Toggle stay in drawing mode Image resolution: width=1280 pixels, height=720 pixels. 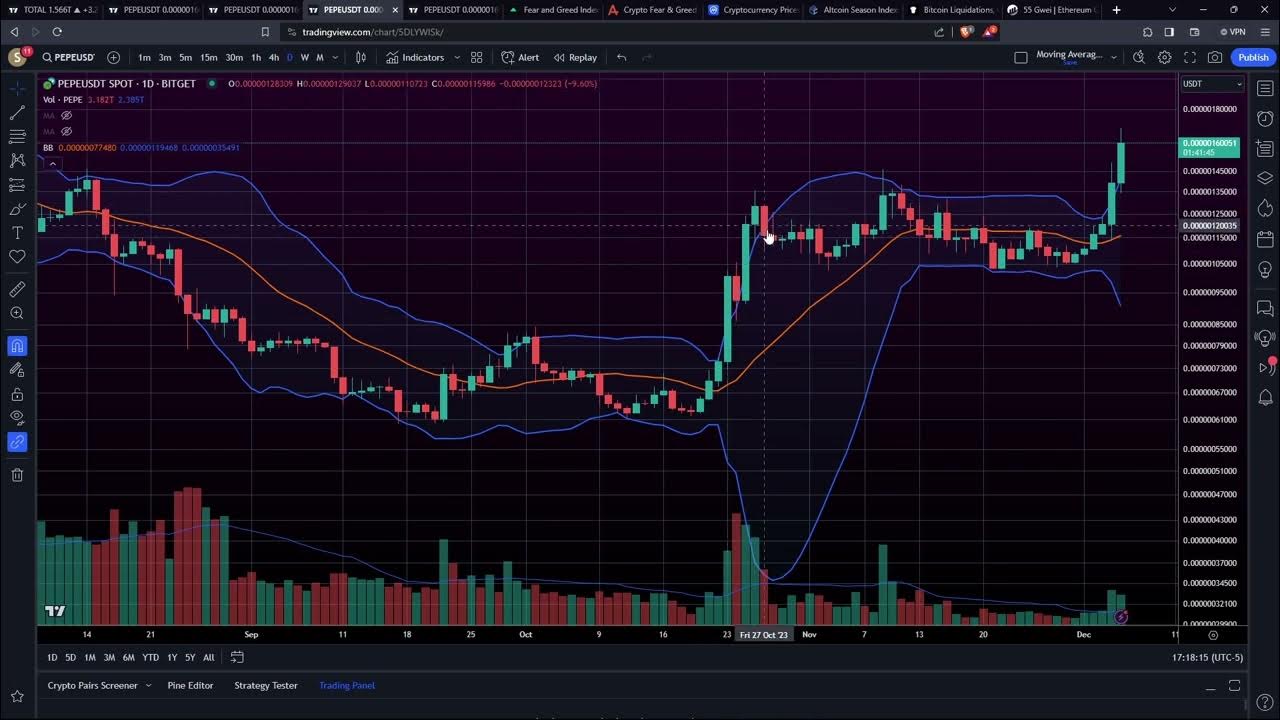pyautogui.click(x=17, y=370)
